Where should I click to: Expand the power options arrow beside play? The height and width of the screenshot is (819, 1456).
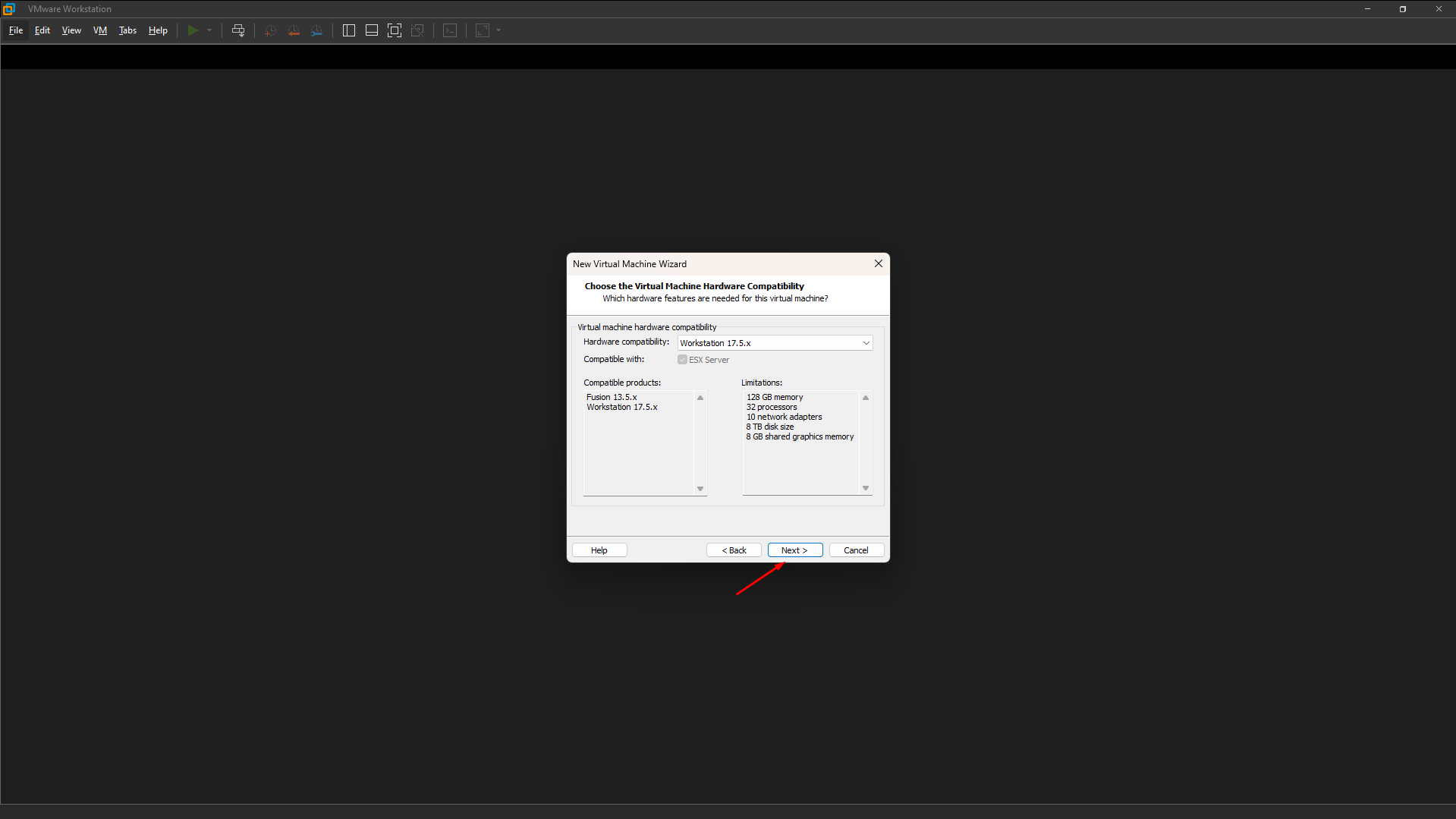209,30
